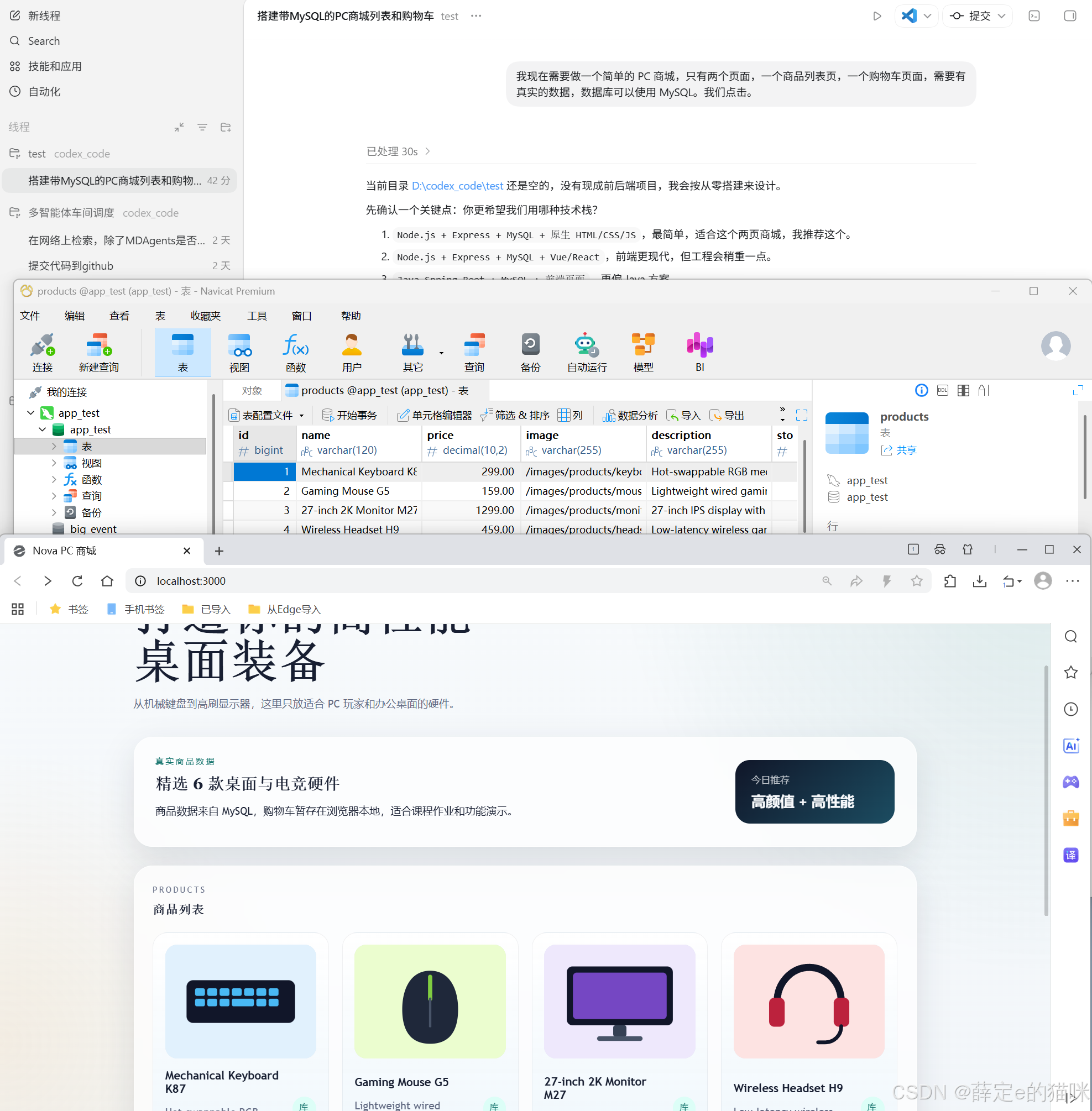This screenshot has width=1092, height=1111.
Task: Click the bookmark star in address bar
Action: click(917, 581)
